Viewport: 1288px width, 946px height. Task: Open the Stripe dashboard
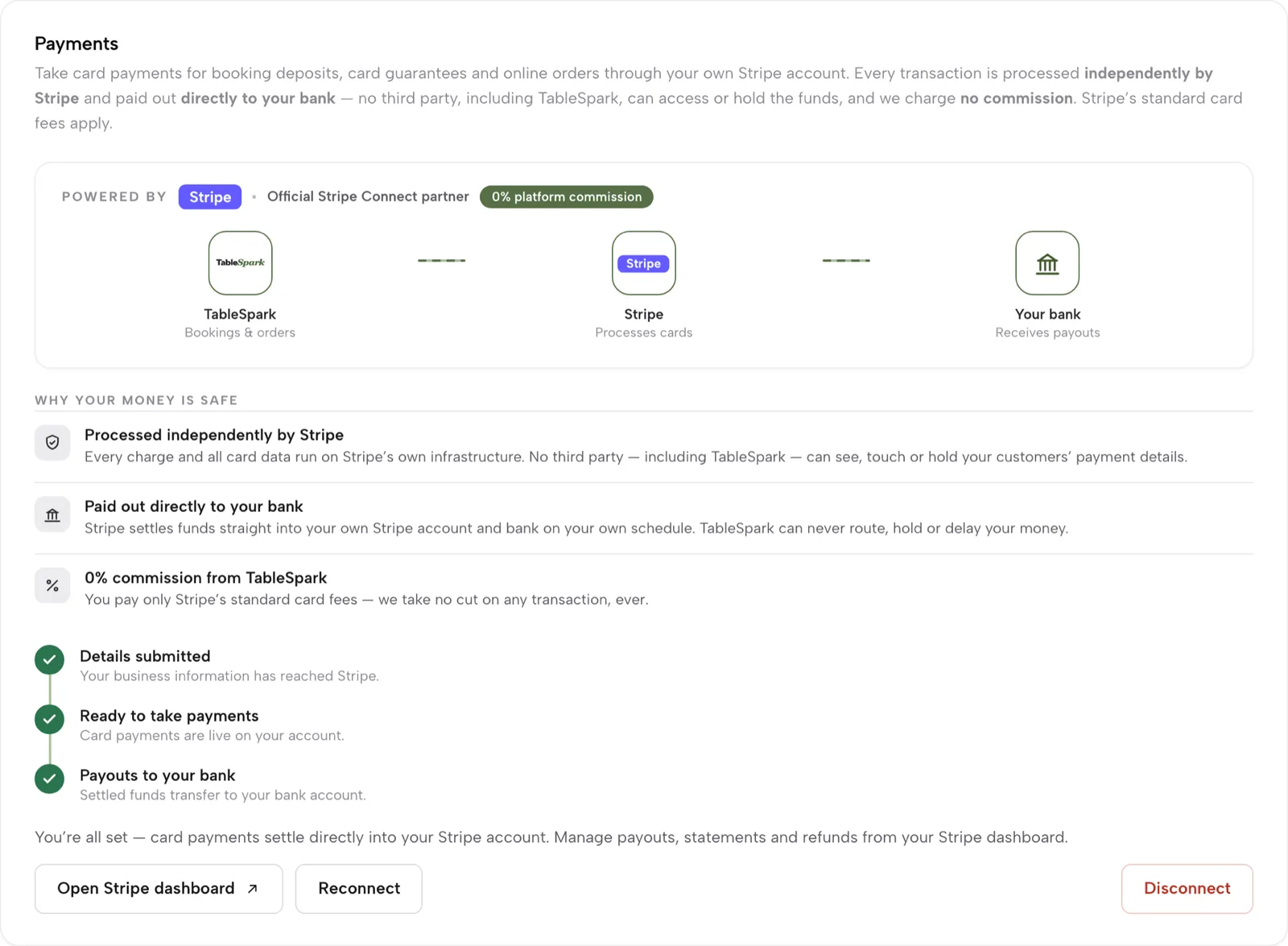pos(159,889)
